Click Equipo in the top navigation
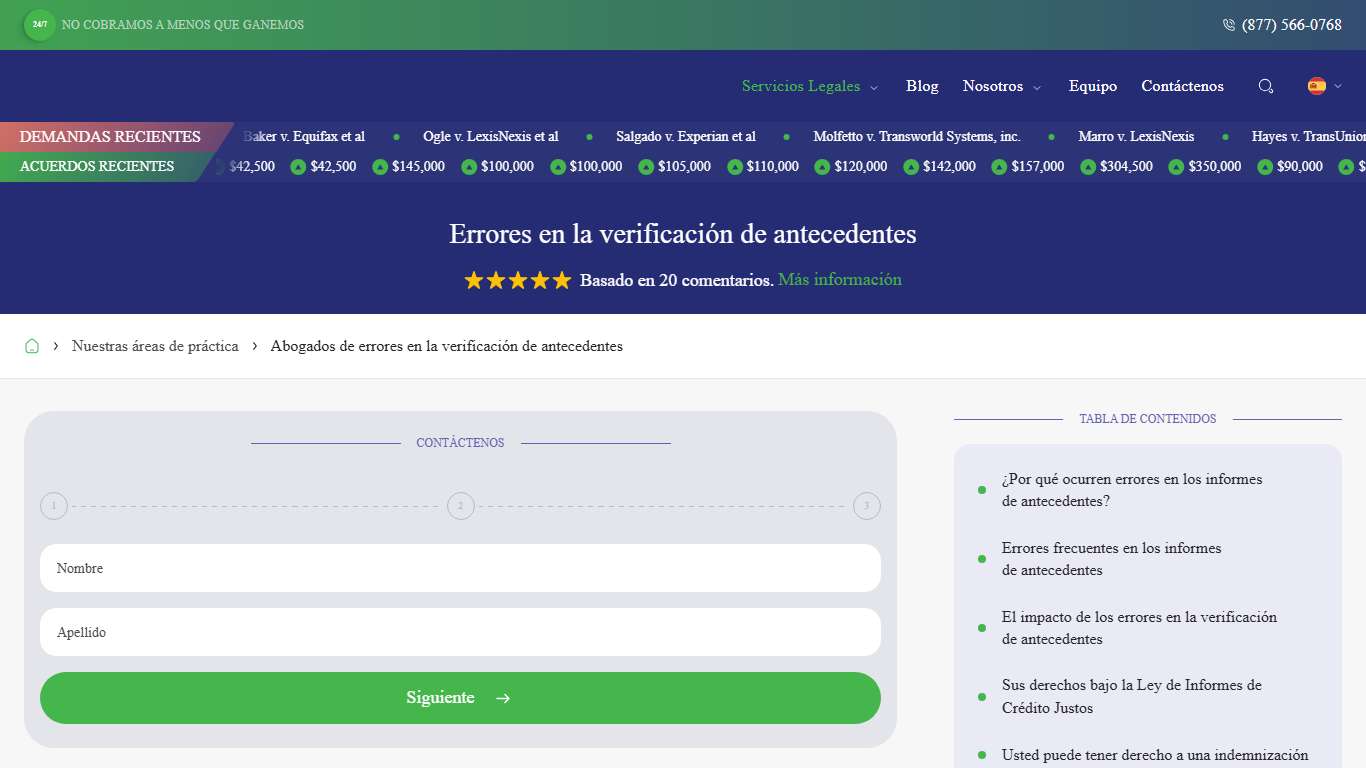Screen dimensions: 1366x768 coord(1092,86)
